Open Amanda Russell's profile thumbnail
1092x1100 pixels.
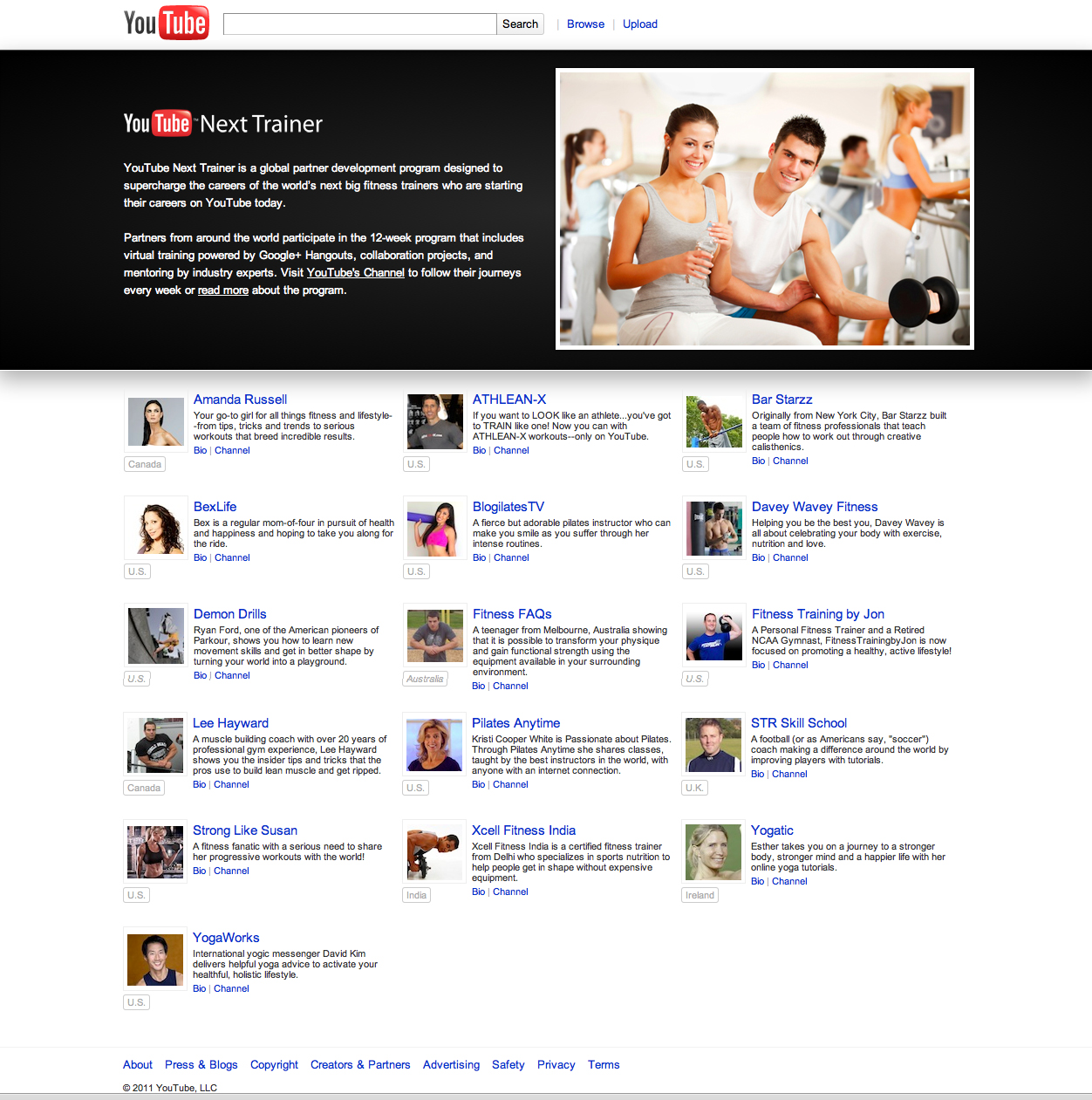[156, 422]
